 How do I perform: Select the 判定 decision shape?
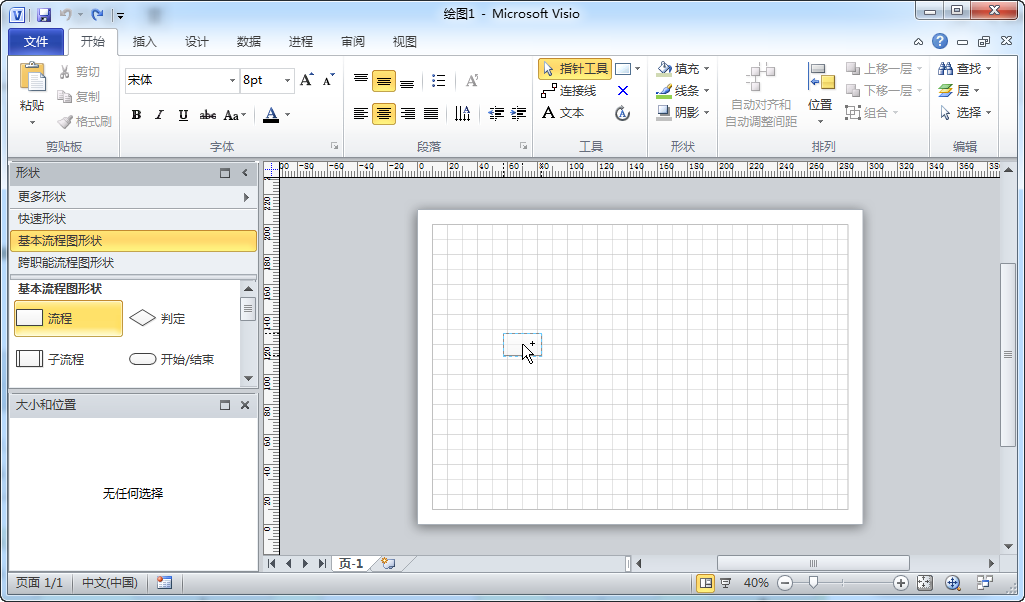pyautogui.click(x=158, y=319)
